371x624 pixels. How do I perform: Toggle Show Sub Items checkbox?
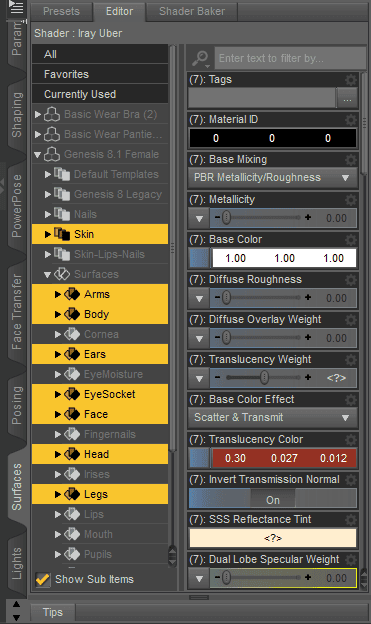pyautogui.click(x=43, y=579)
